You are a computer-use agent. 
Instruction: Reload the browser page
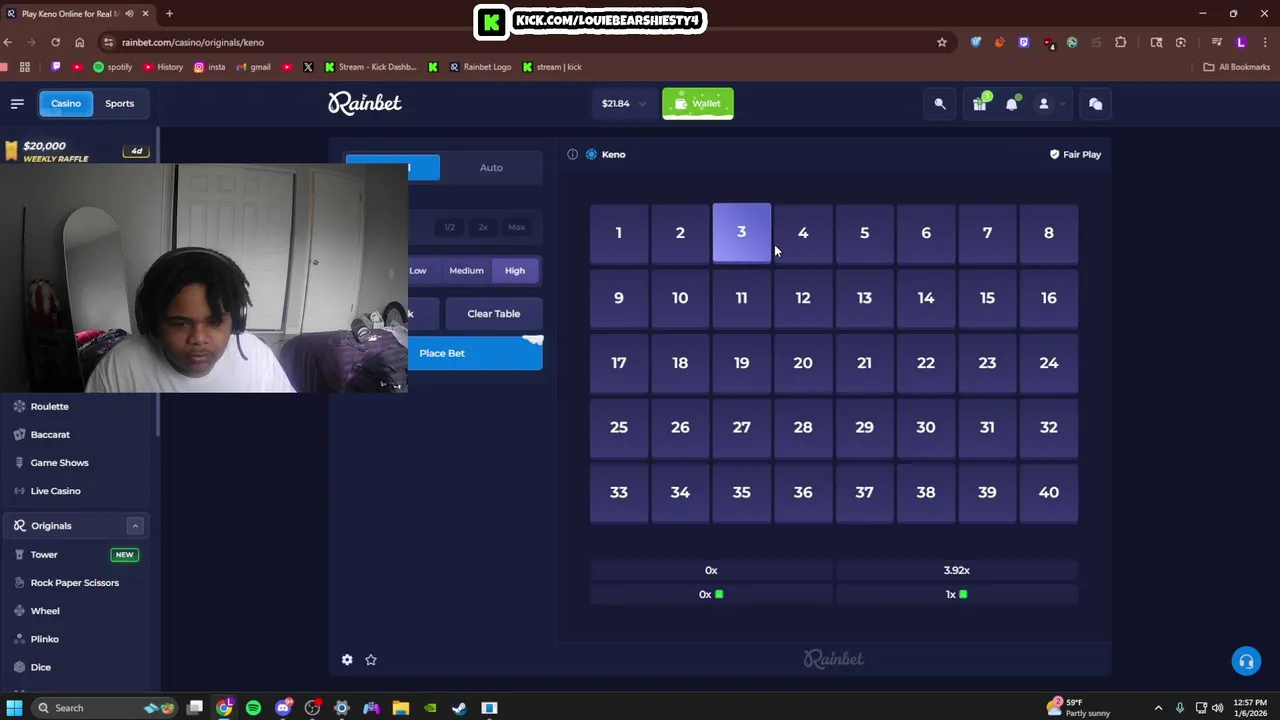(x=55, y=42)
